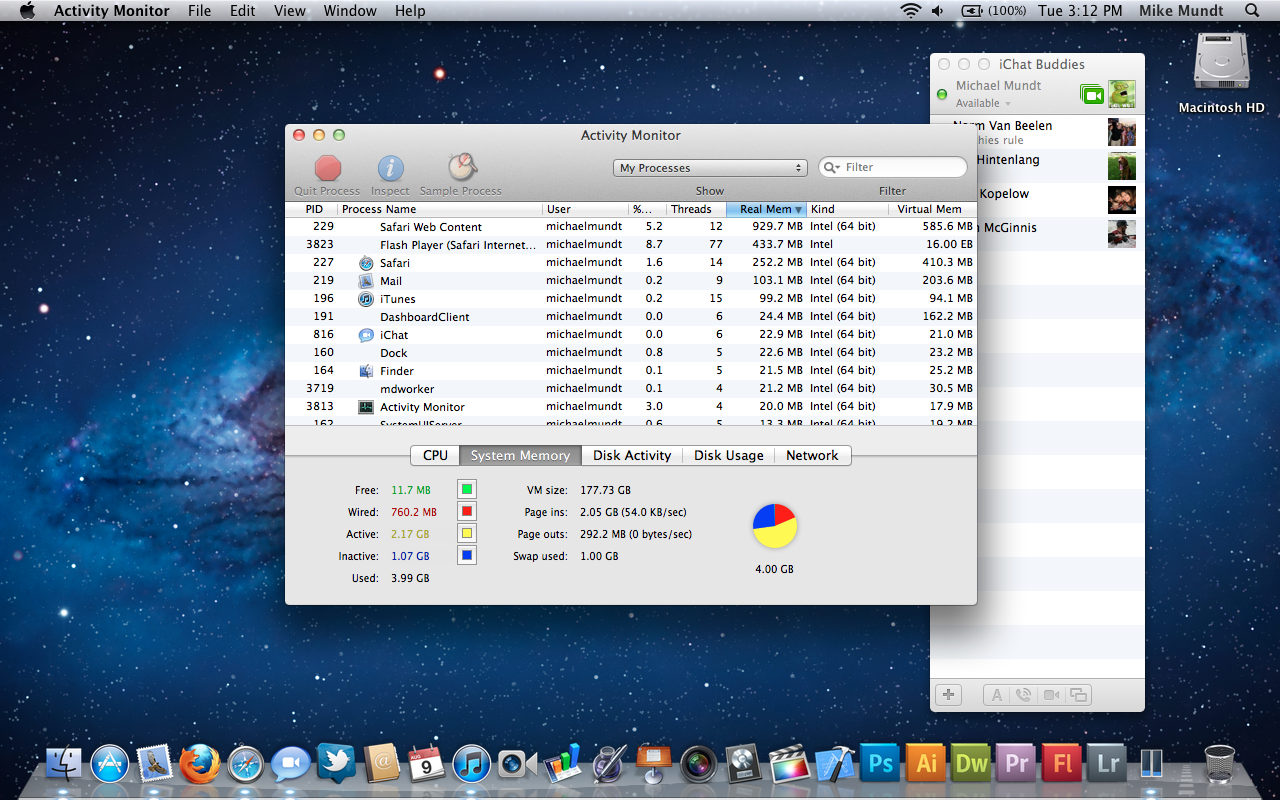1280x800 pixels.
Task: Click the red Wired memory color swatch
Action: (x=467, y=512)
